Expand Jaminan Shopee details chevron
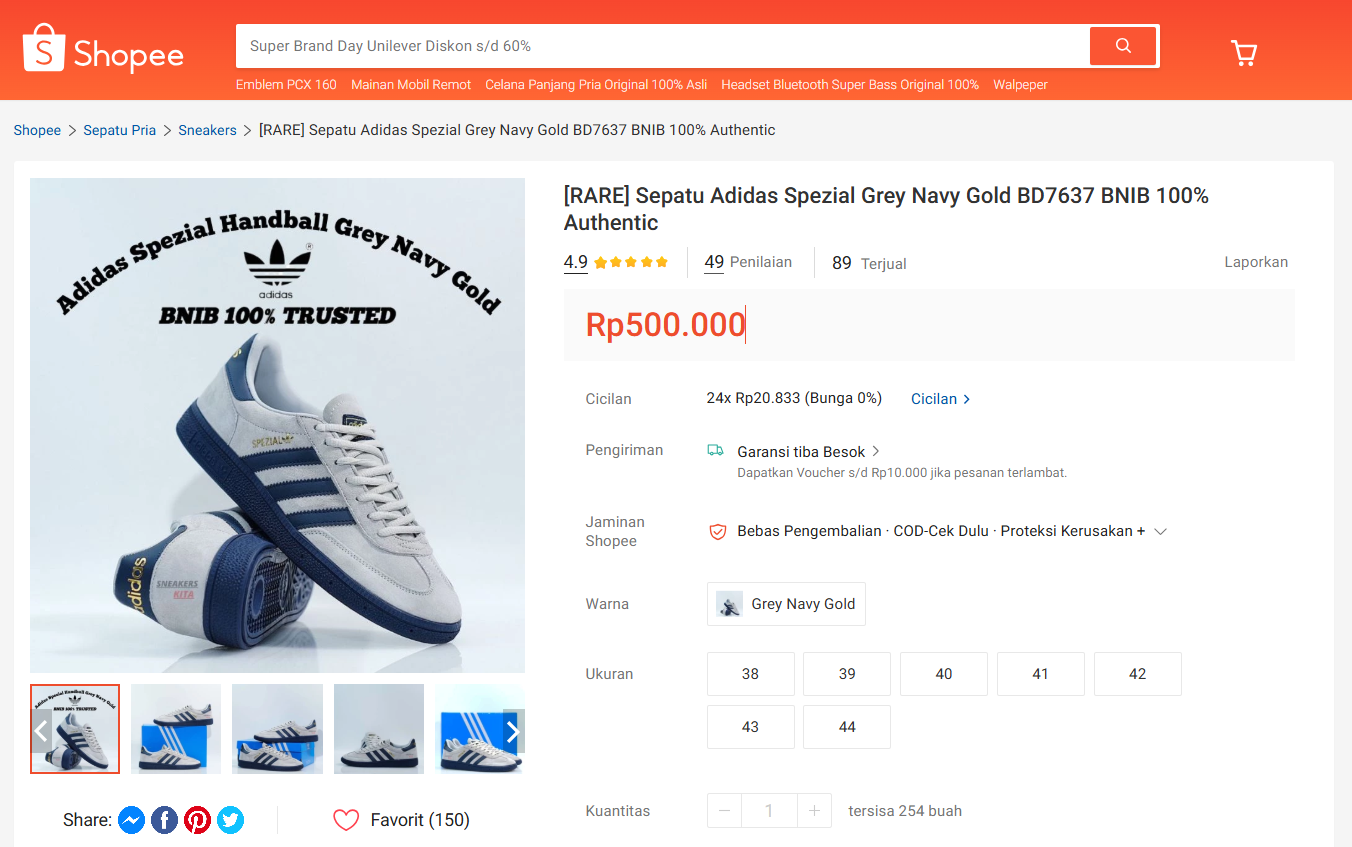1352x847 pixels. pyautogui.click(x=1160, y=531)
